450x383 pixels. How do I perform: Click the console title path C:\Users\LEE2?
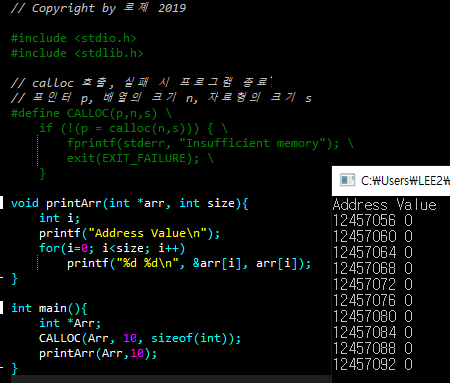click(405, 181)
